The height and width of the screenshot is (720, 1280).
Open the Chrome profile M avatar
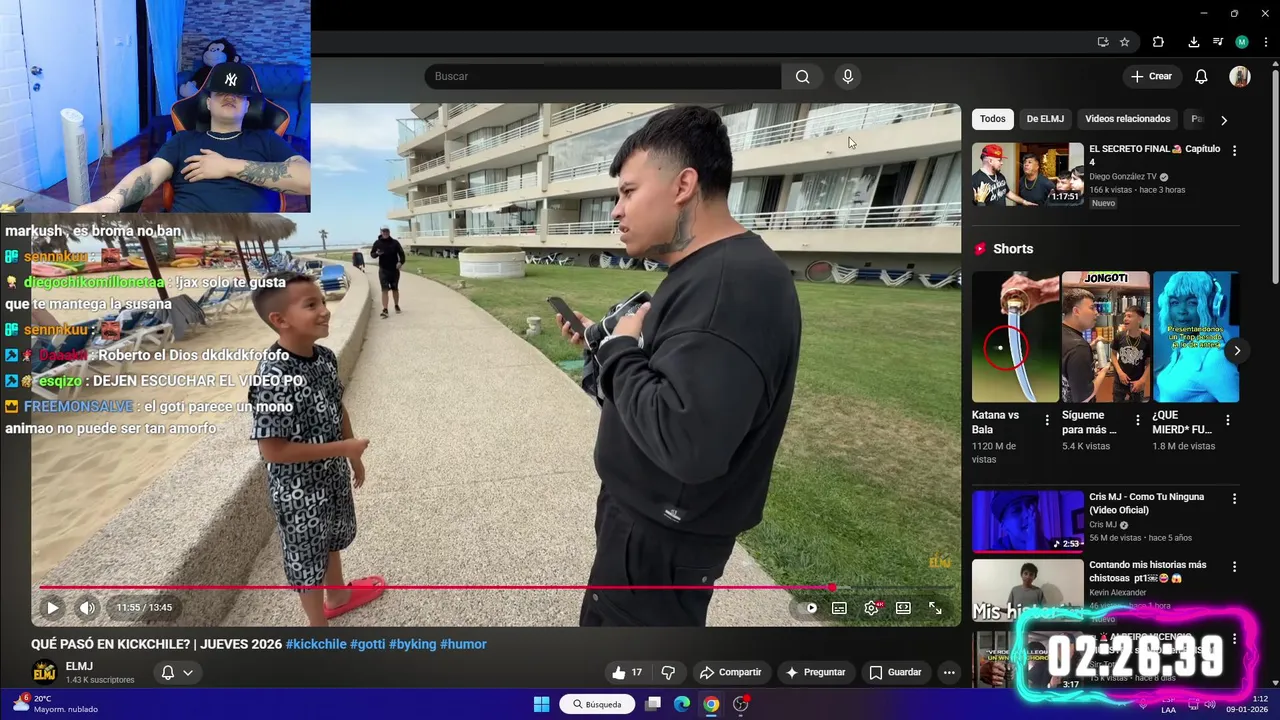click(1241, 42)
